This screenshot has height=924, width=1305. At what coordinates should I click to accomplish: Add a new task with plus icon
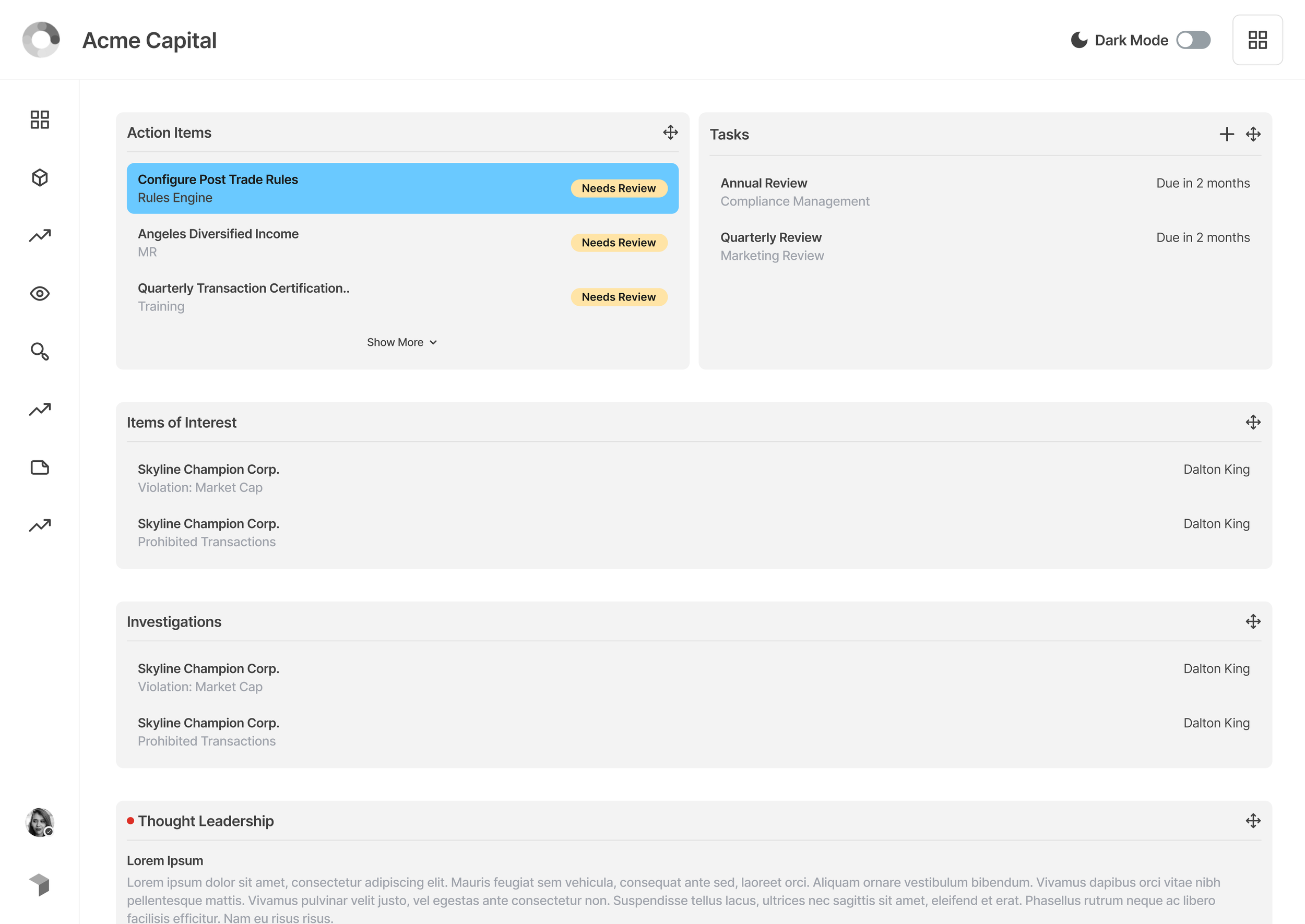[1227, 134]
